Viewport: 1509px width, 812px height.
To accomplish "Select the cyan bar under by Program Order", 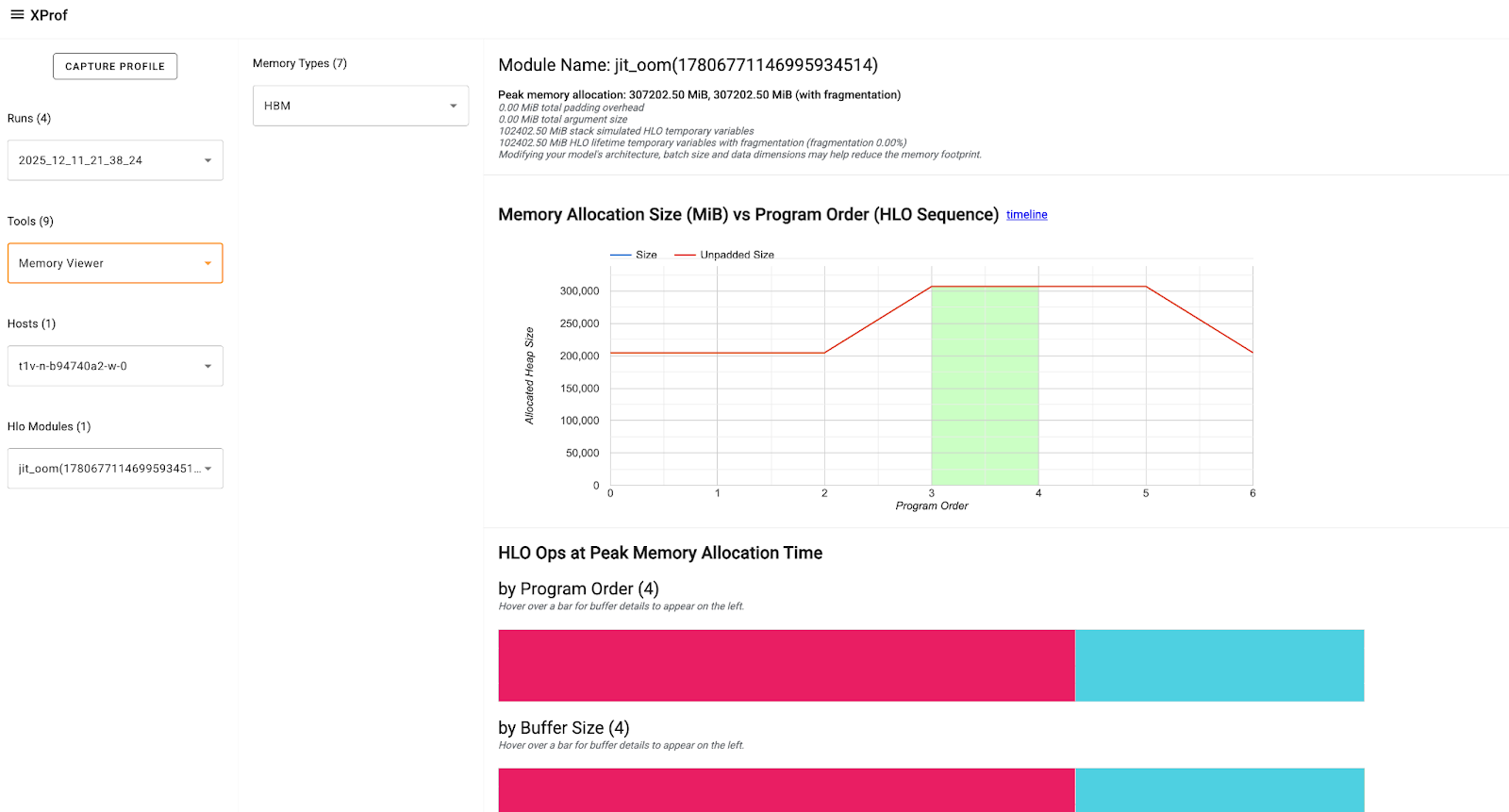I will click(1219, 666).
